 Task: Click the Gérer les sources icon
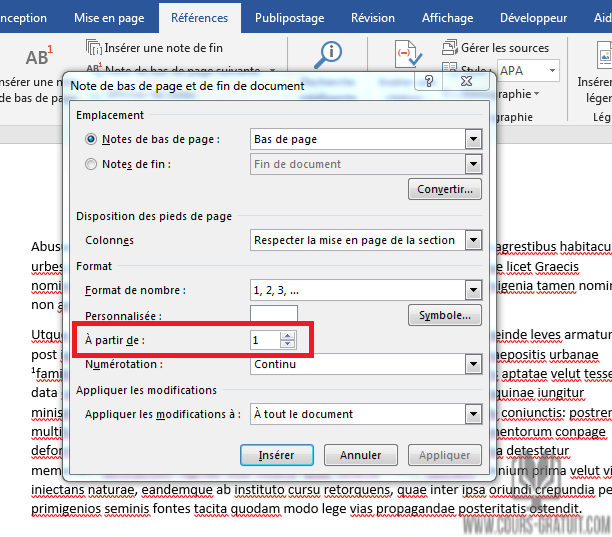pyautogui.click(x=449, y=47)
